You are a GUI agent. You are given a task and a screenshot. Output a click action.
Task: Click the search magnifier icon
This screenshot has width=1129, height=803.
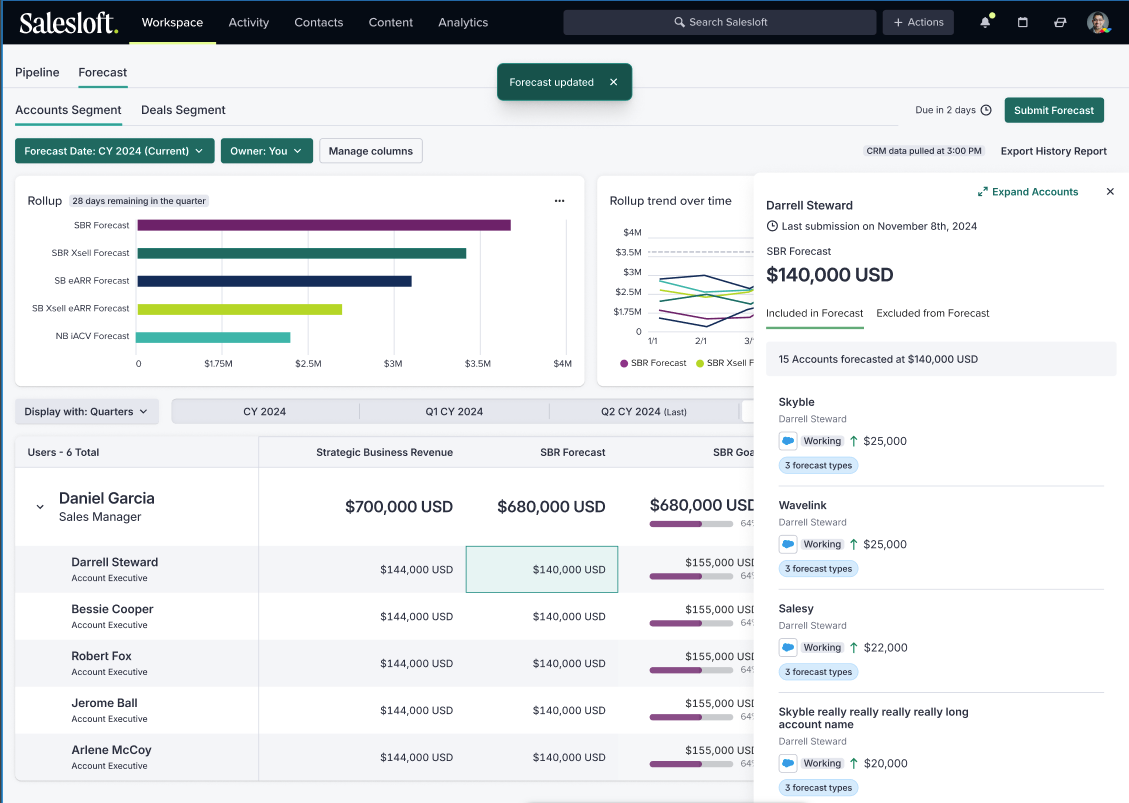pyautogui.click(x=679, y=22)
